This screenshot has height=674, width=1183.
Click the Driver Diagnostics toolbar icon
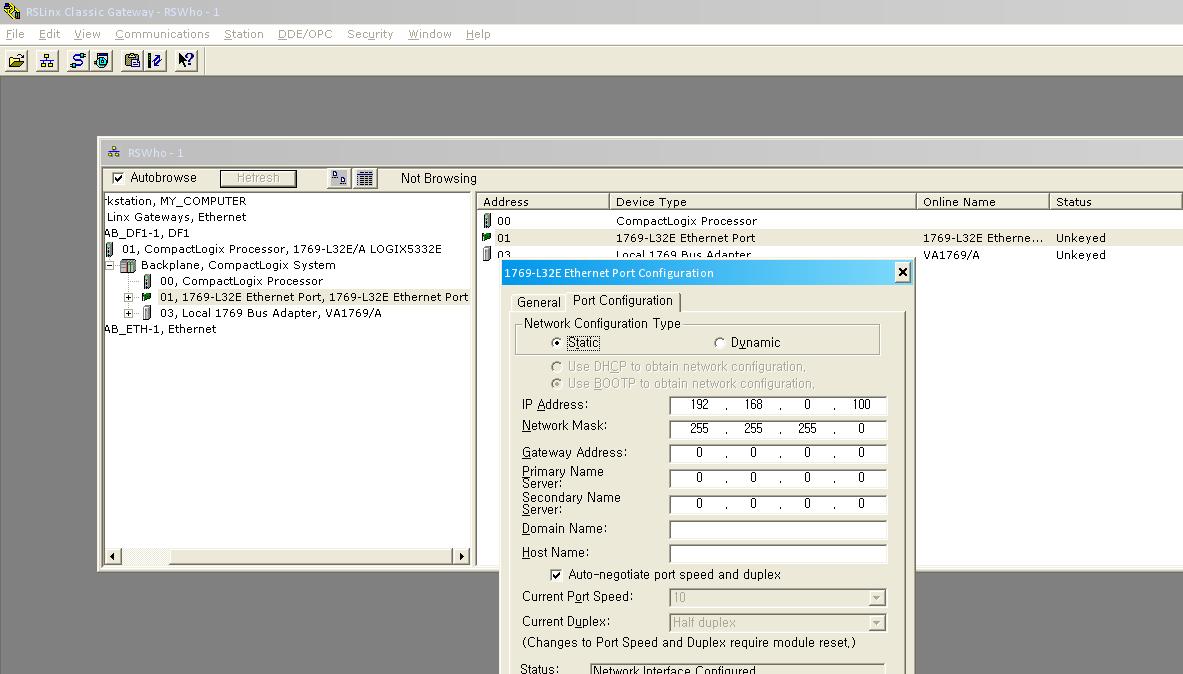click(102, 60)
